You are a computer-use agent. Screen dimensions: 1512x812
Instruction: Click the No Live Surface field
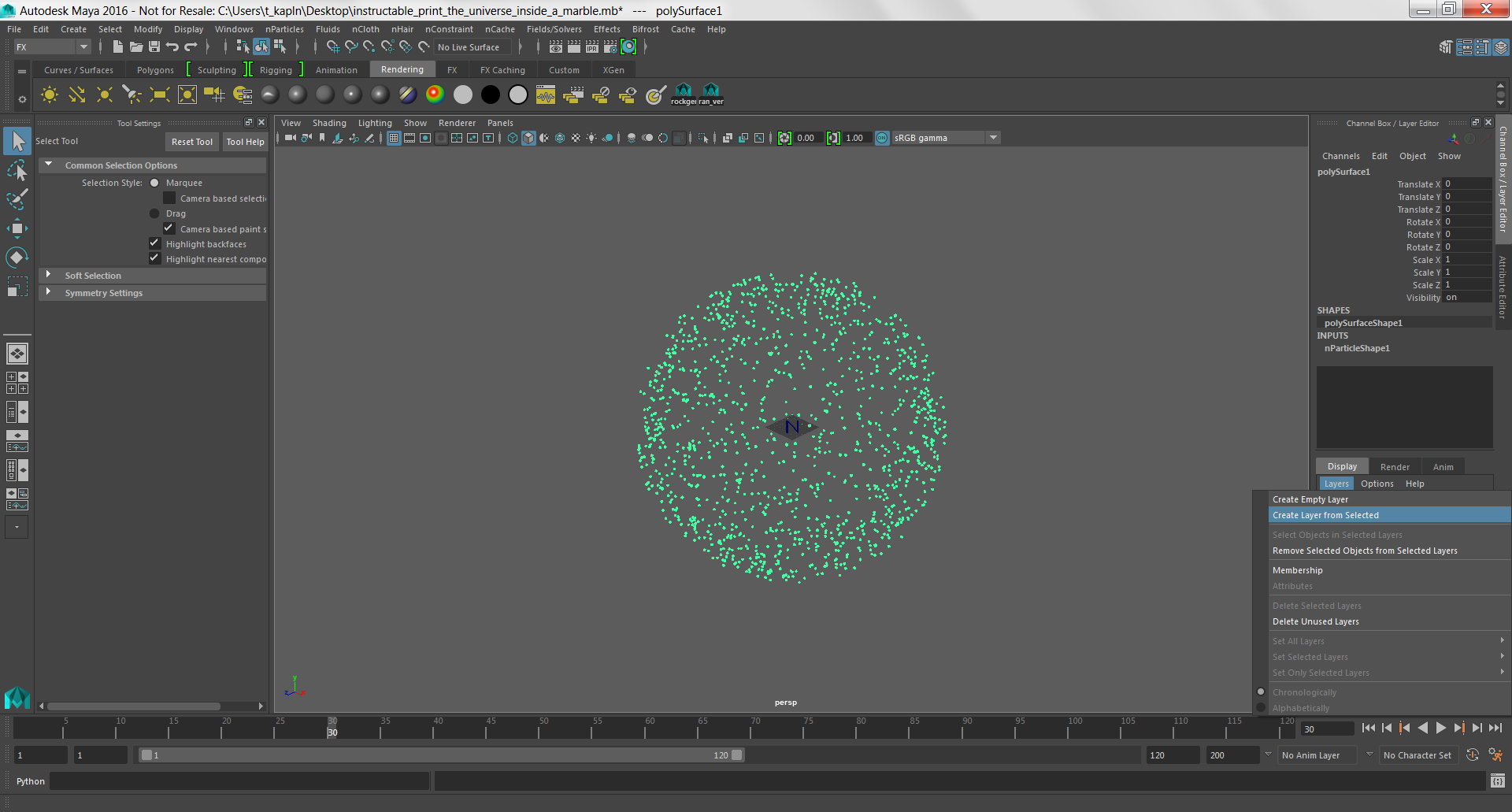tap(473, 47)
